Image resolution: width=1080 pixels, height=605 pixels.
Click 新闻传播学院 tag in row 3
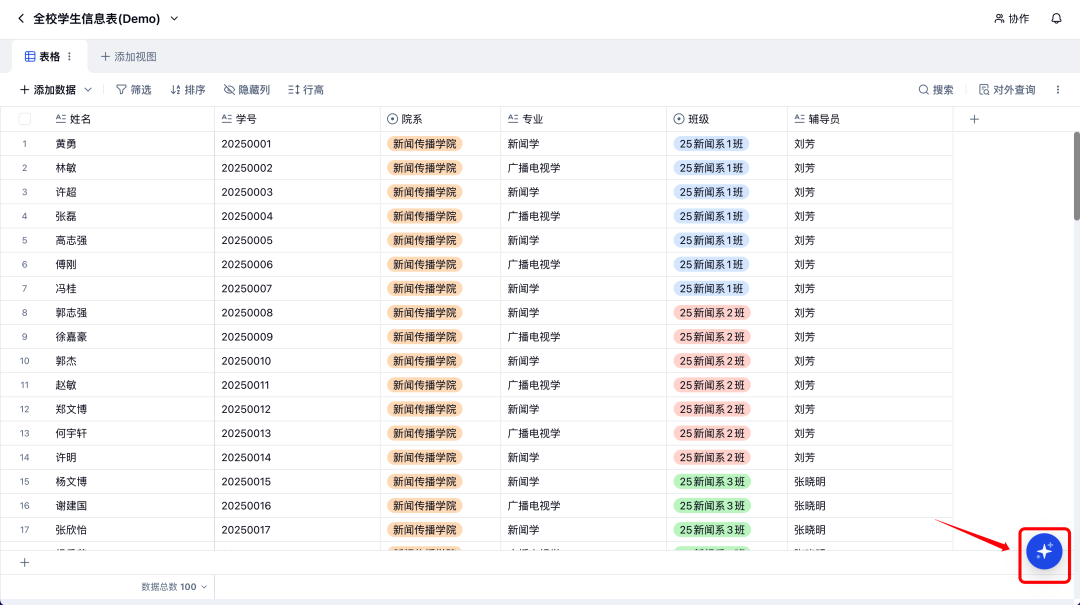point(424,192)
